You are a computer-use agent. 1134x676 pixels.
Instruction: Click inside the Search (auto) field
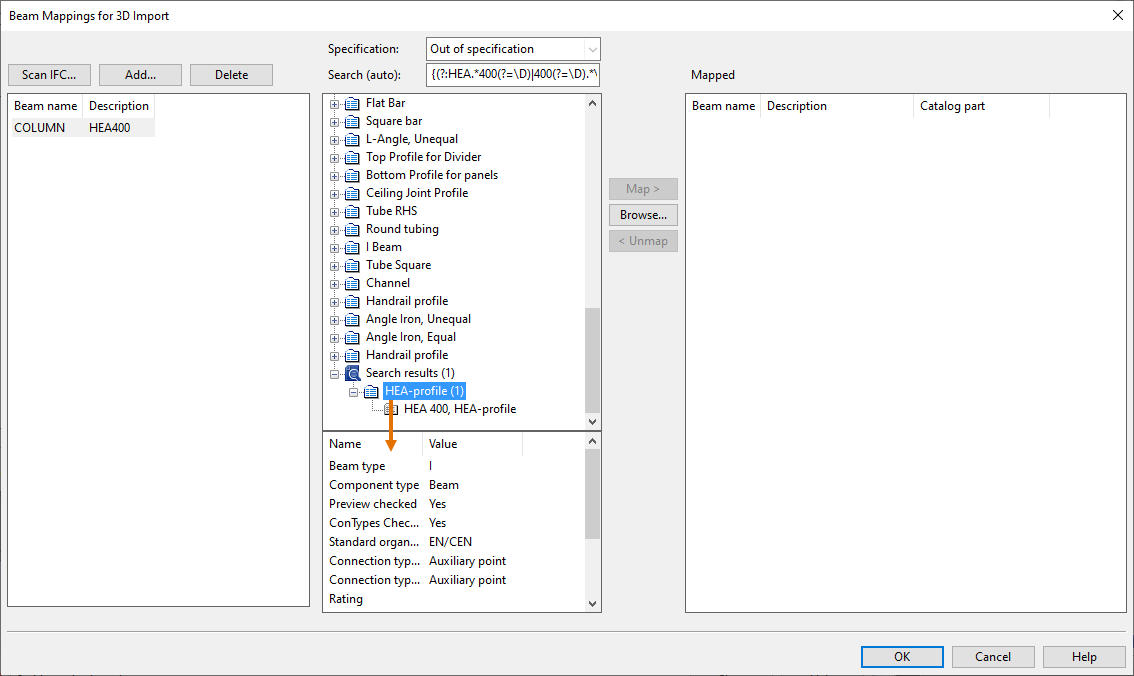coord(513,75)
